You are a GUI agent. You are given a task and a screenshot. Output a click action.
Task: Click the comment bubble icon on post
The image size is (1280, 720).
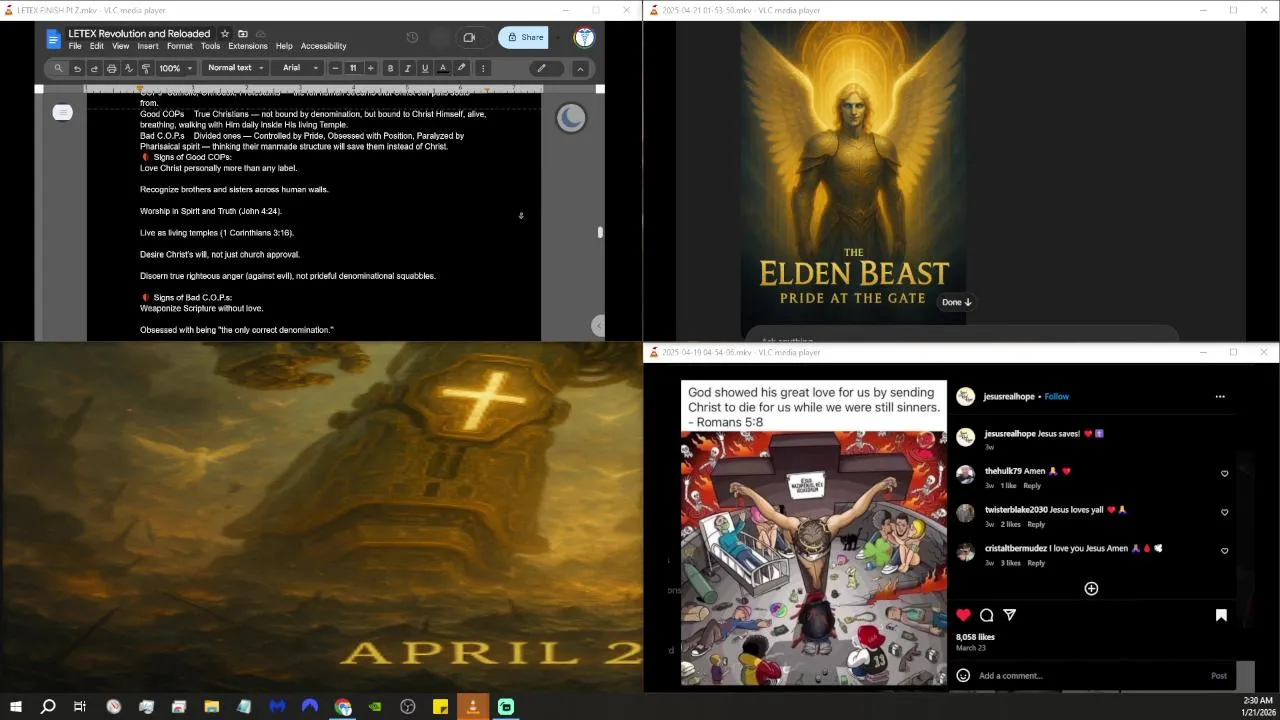[987, 615]
